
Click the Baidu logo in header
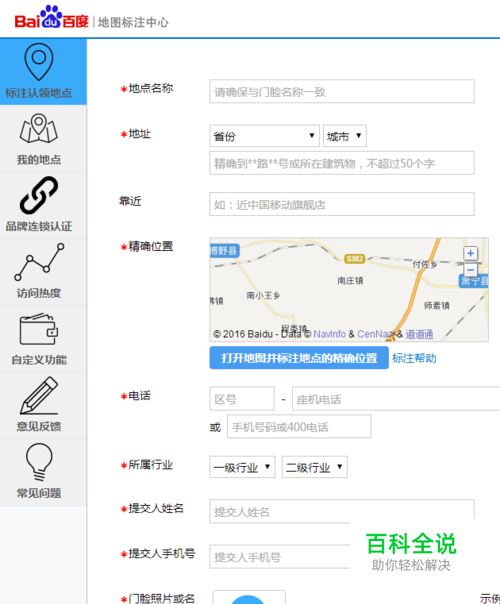[52, 18]
